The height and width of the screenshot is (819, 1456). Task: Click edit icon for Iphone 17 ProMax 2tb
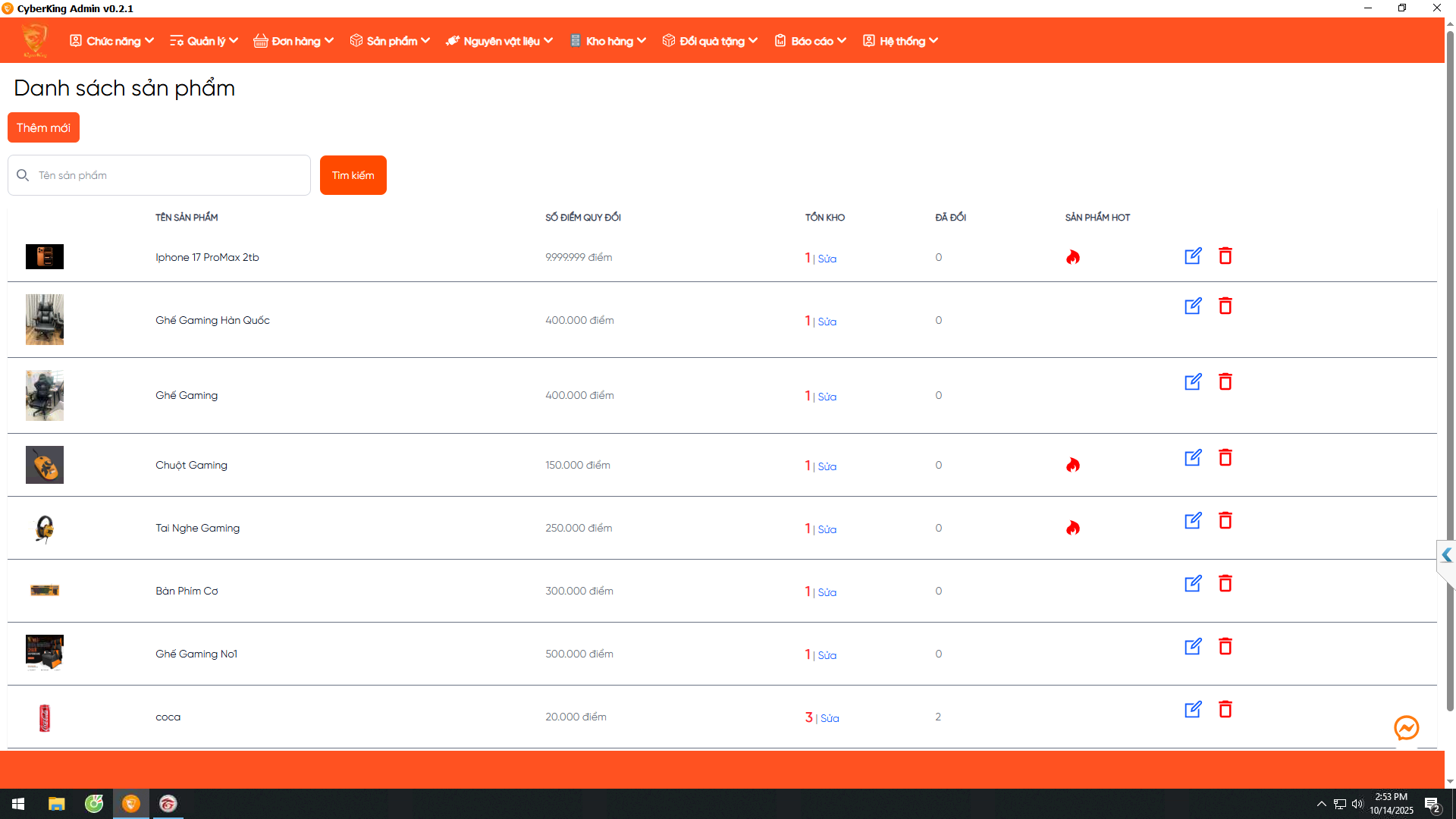pyautogui.click(x=1193, y=256)
